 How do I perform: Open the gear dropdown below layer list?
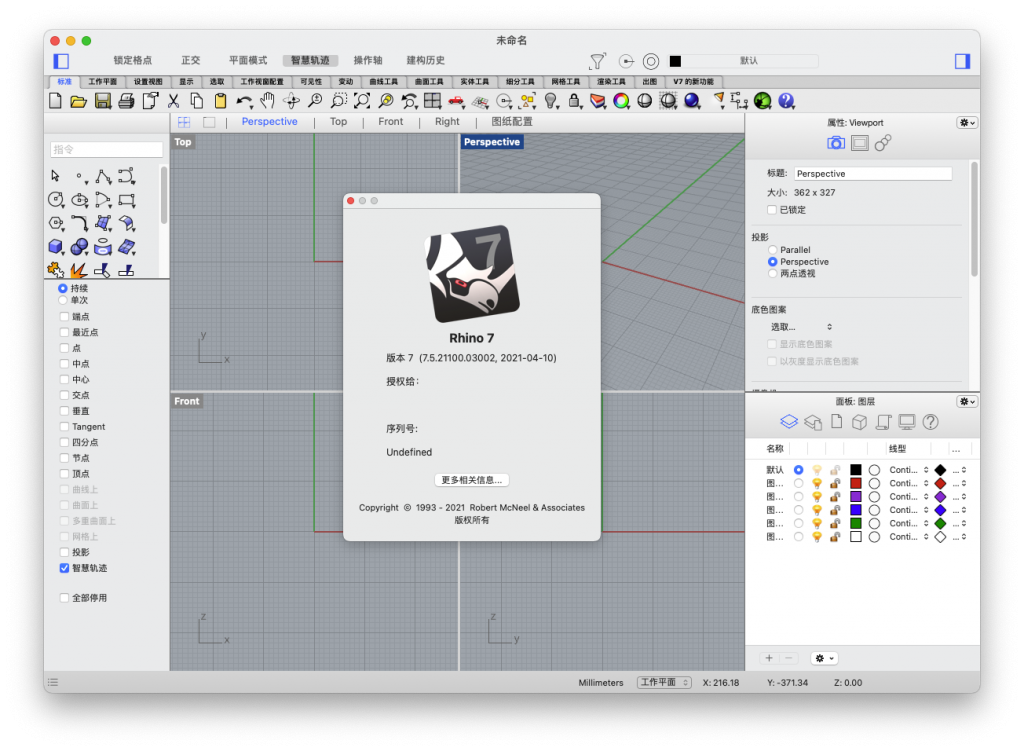click(825, 658)
